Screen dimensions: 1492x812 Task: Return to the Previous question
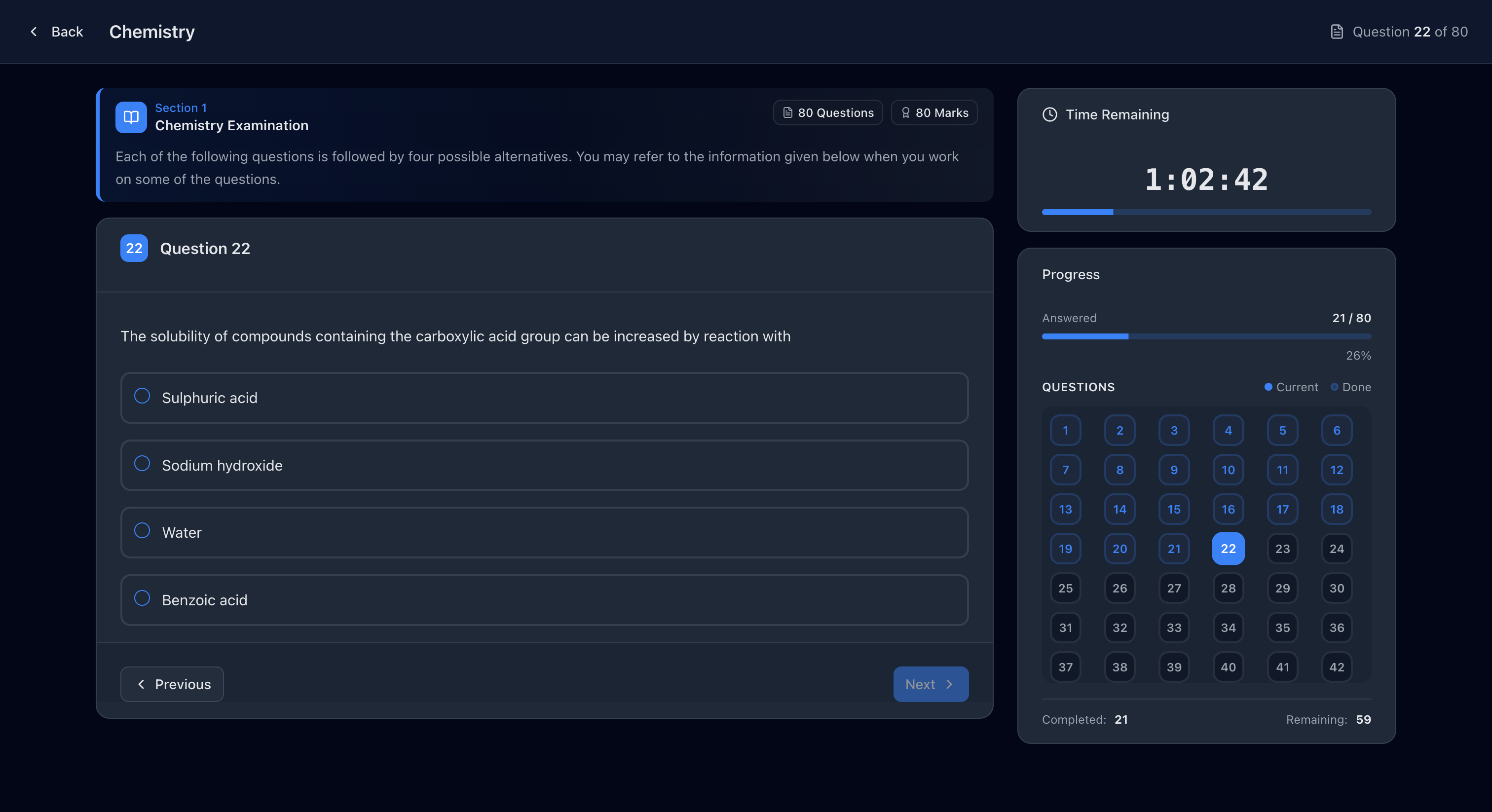(x=172, y=684)
